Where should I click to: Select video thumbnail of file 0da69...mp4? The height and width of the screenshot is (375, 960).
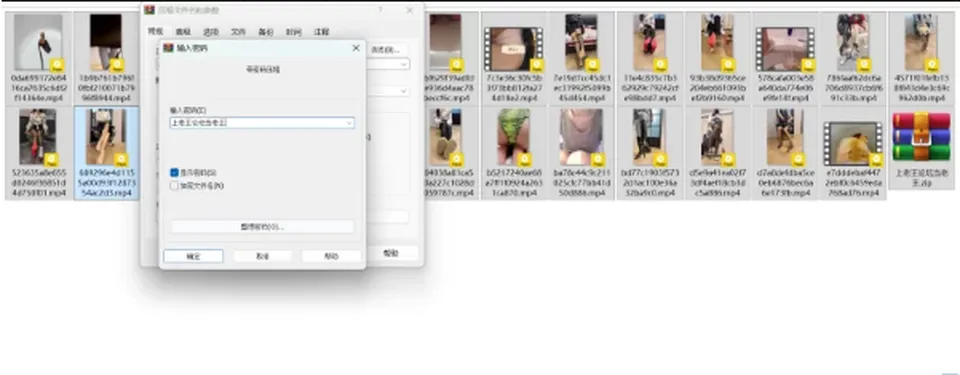39,43
